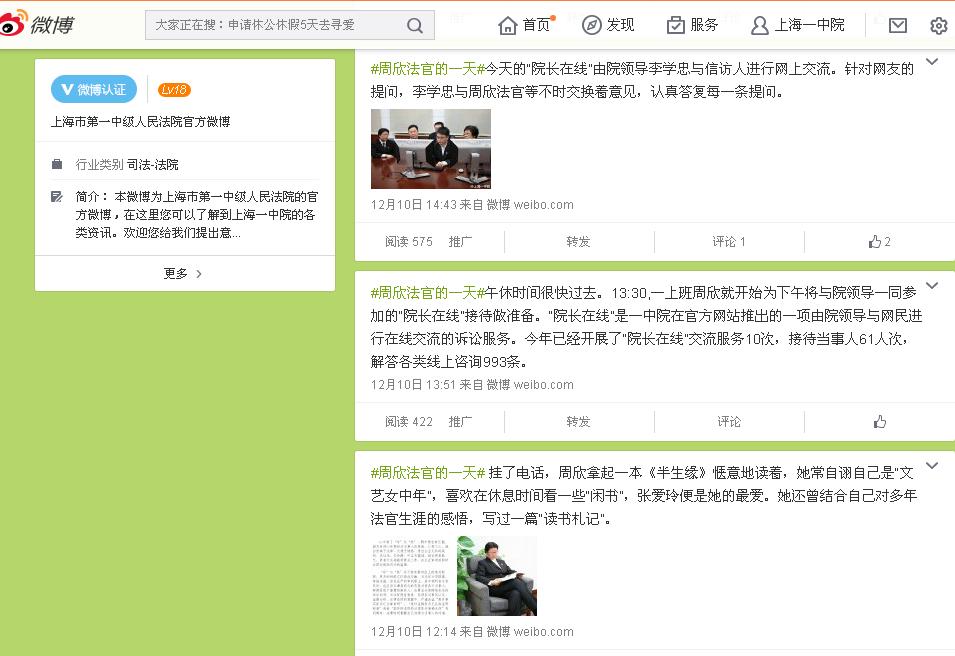Viewport: 955px width, 656px height.
Task: Click 转发 on the 13:51 post
Action: tap(579, 421)
